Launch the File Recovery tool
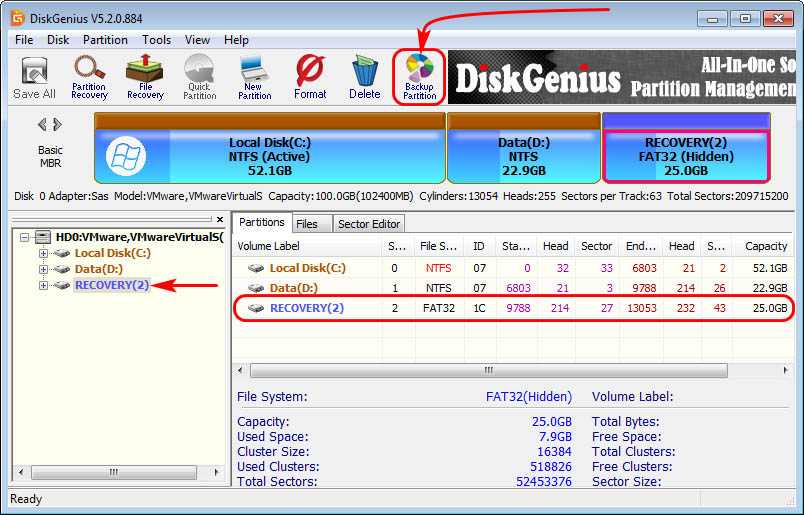Image resolution: width=804 pixels, height=515 pixels. pyautogui.click(x=145, y=77)
